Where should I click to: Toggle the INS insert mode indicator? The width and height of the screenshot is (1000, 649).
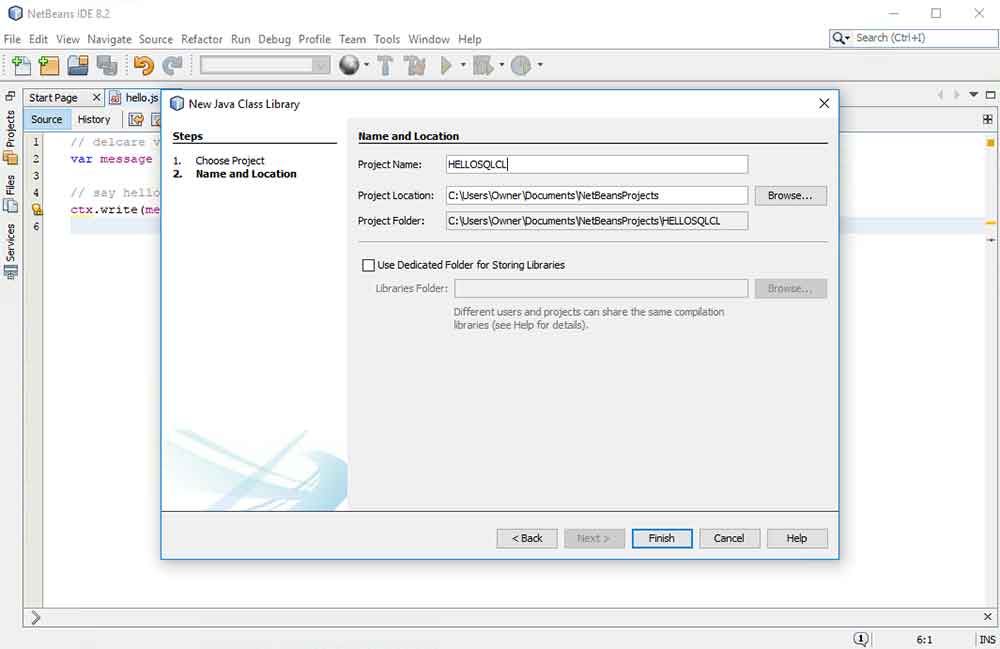click(x=987, y=639)
